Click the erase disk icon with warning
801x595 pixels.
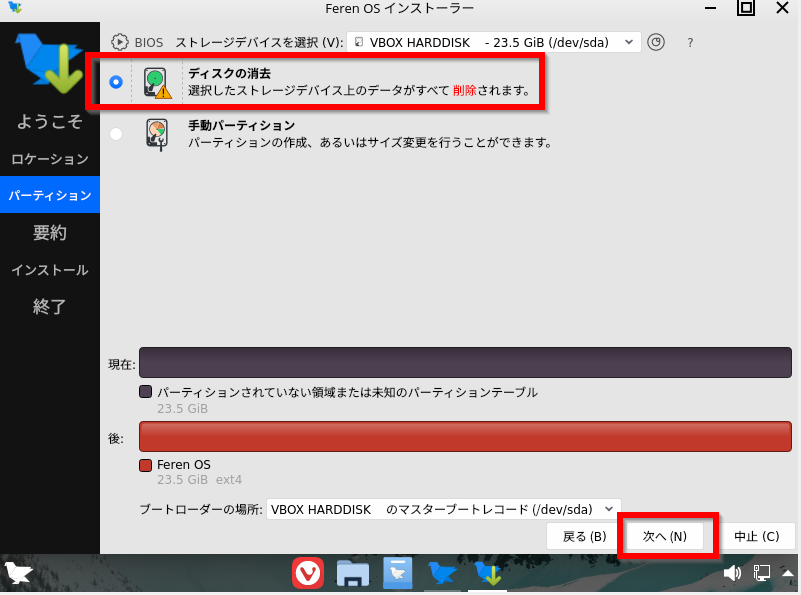pyautogui.click(x=157, y=82)
